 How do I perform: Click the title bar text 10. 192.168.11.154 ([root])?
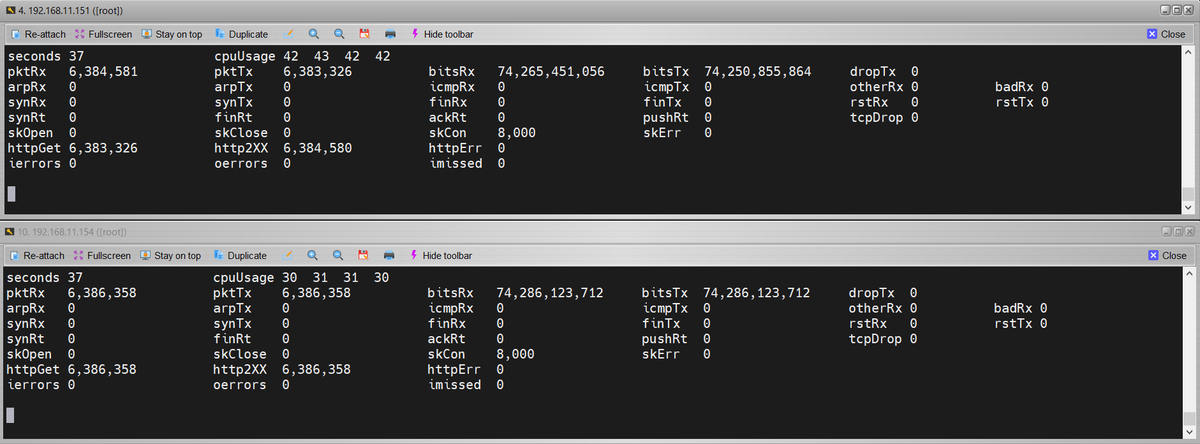point(72,232)
